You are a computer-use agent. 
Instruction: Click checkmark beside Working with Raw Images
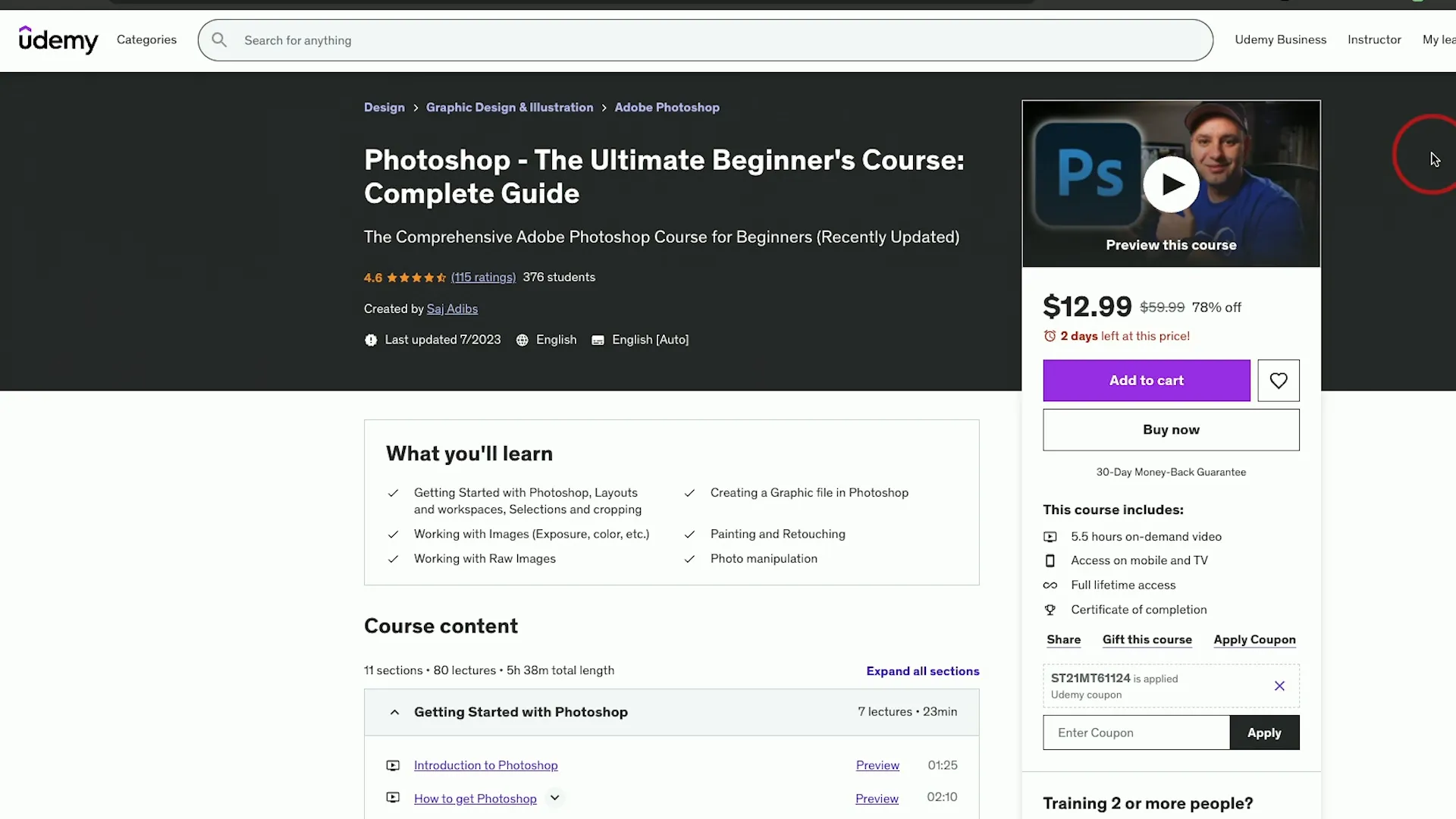coord(393,560)
